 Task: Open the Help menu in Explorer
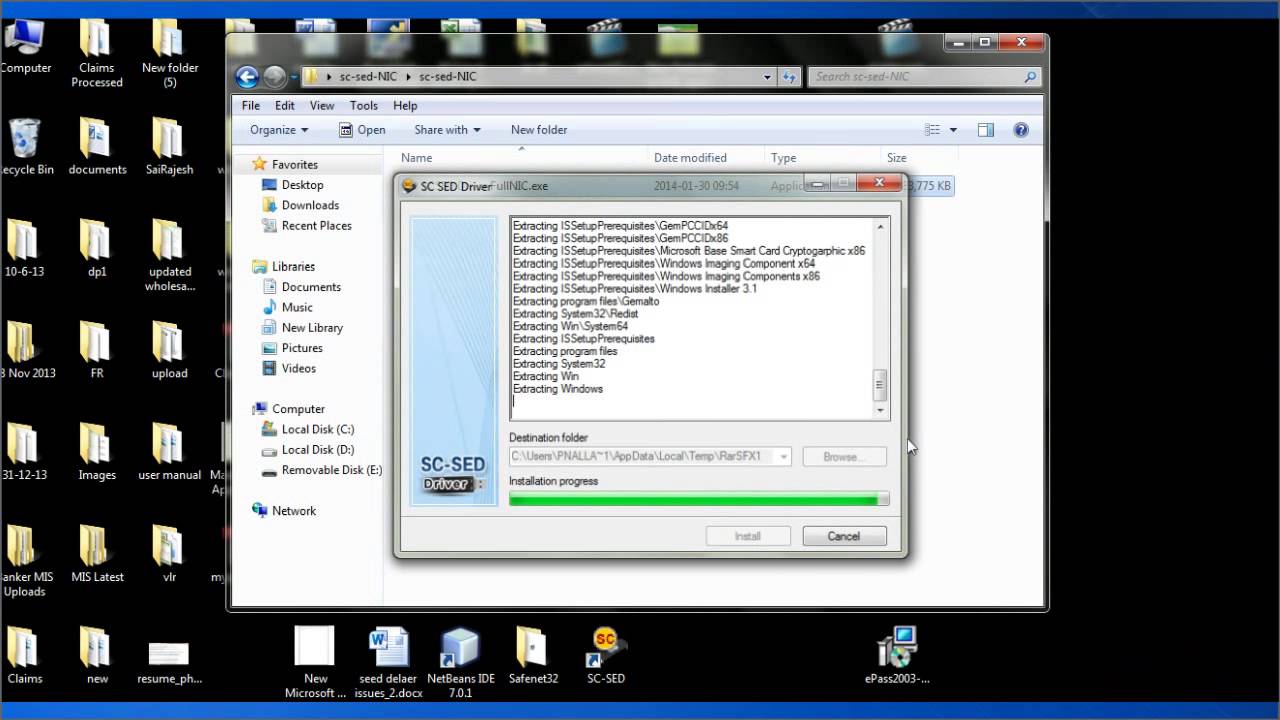405,105
